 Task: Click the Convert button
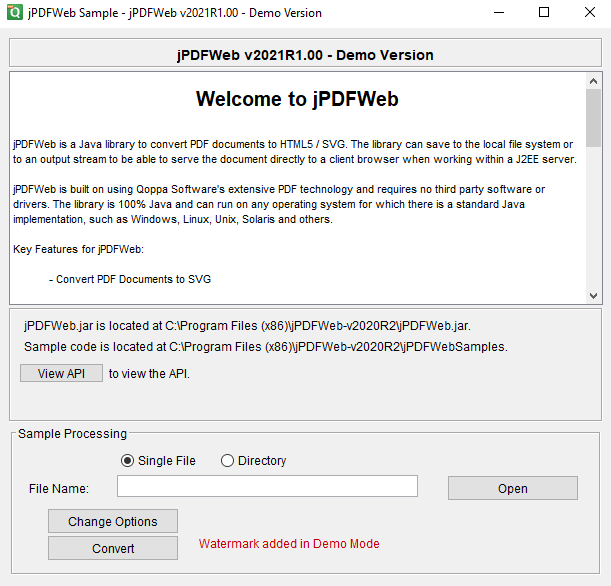click(x=113, y=548)
